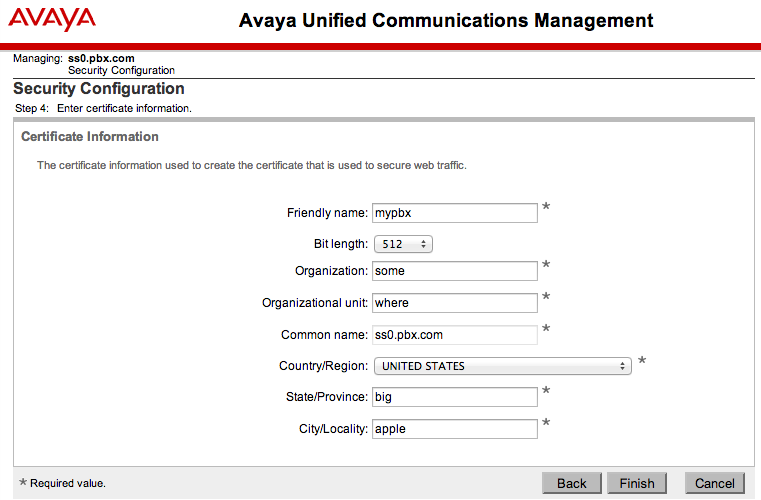Screen dimensions: 761x500
Task: Click the Common name field with ss0.pbx.com
Action: 455,335
